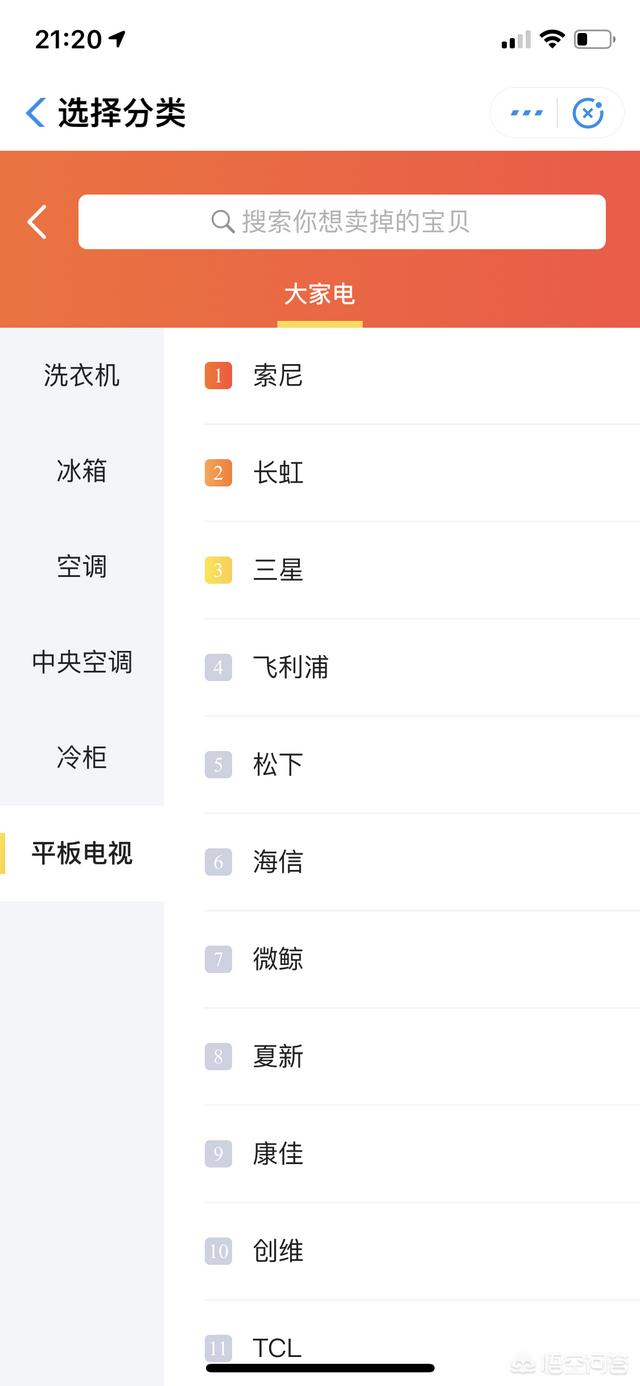
Task: Open the 冰箱 sidebar category
Action: (82, 471)
